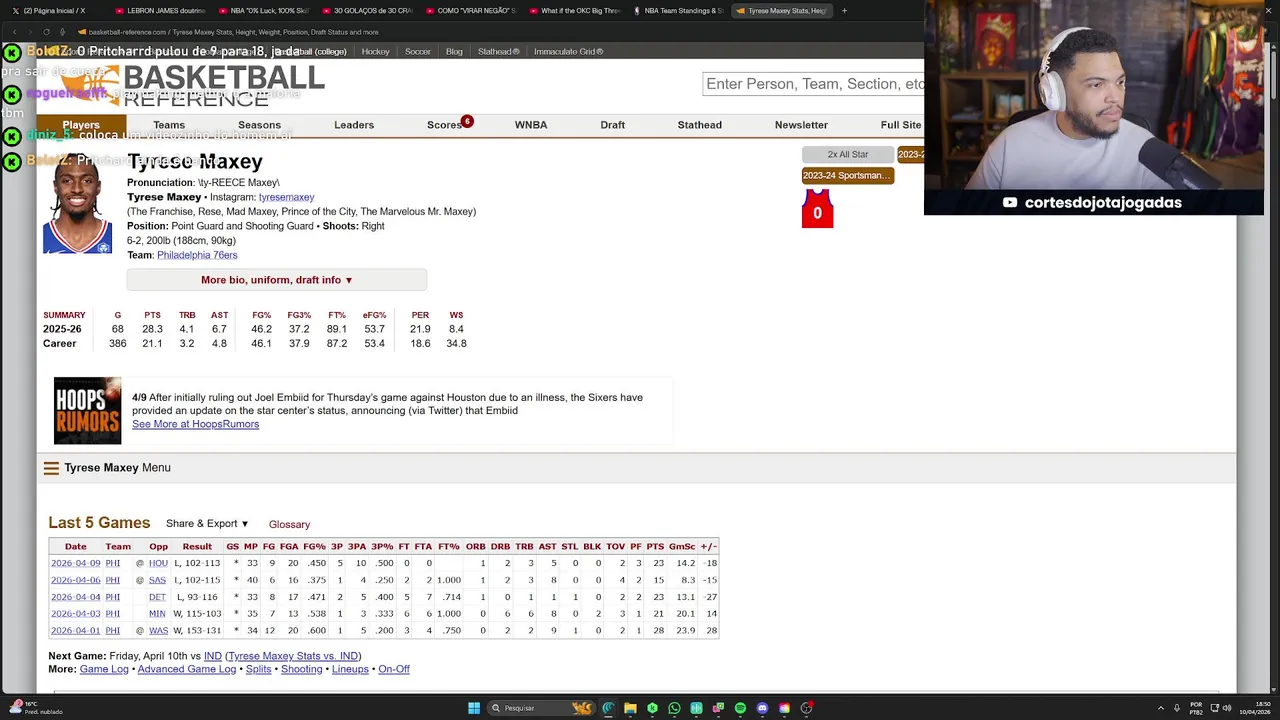Click the Edge browser taskbar icon
Screen dimensions: 1280x720
click(x=608, y=708)
